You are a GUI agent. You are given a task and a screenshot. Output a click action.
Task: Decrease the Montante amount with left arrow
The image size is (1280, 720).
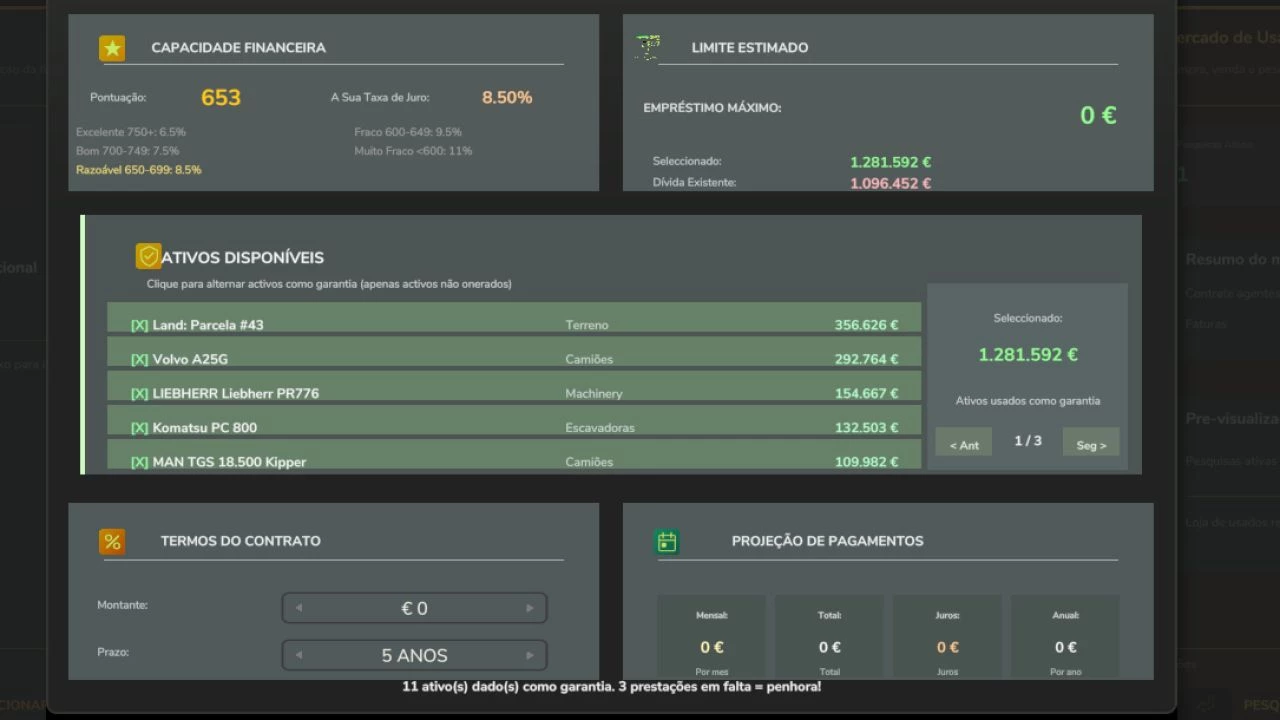(298, 608)
